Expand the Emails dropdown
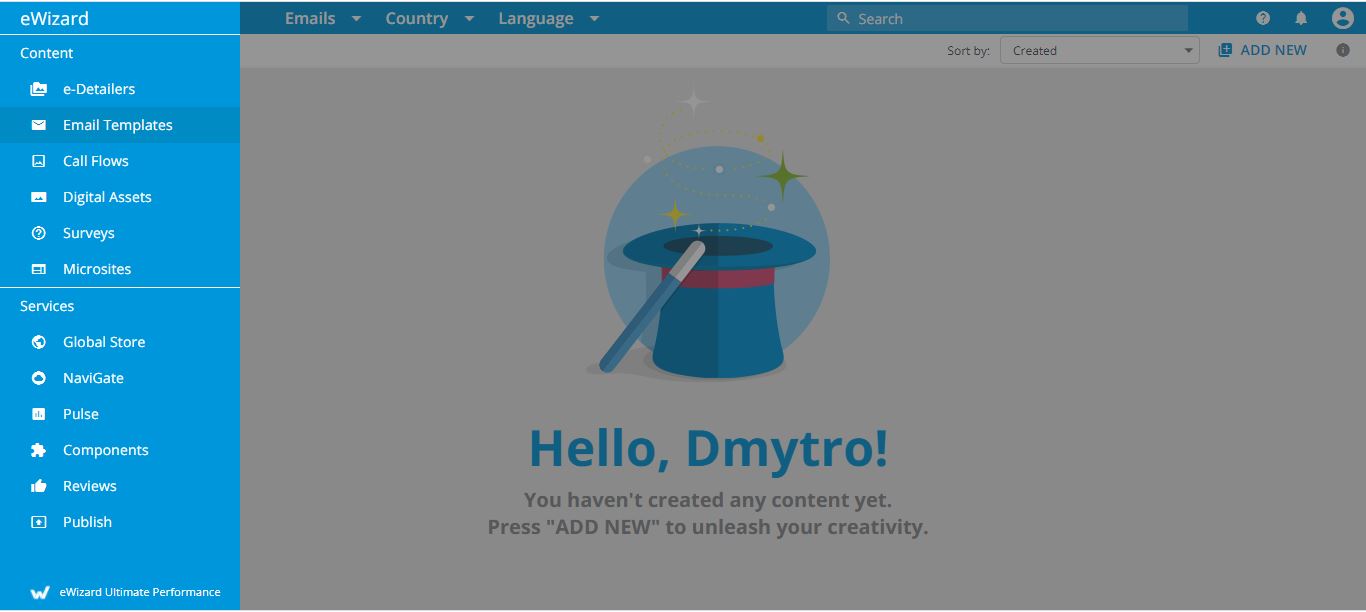The image size is (1366, 612). coord(322,18)
